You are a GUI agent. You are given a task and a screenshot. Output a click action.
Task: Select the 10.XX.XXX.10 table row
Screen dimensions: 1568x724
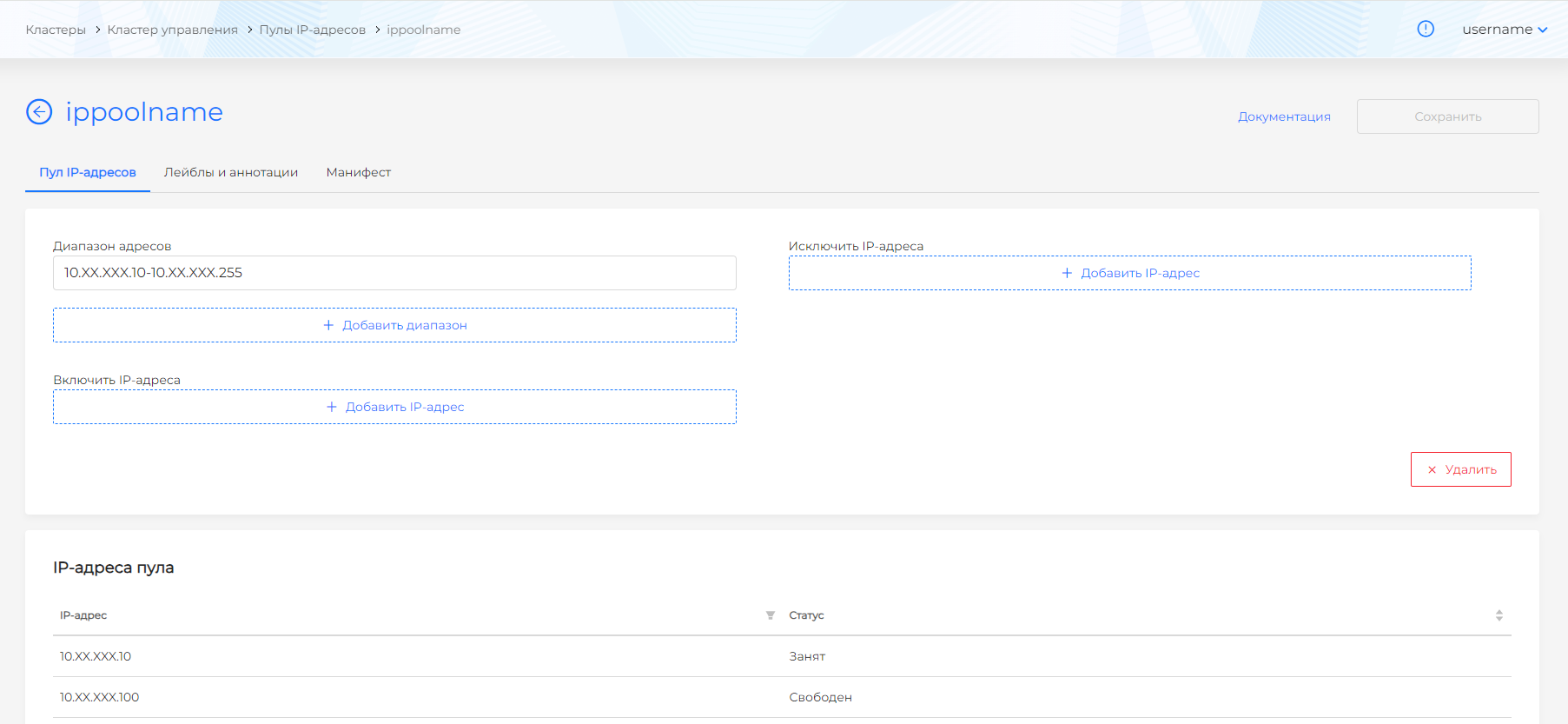tap(96, 656)
